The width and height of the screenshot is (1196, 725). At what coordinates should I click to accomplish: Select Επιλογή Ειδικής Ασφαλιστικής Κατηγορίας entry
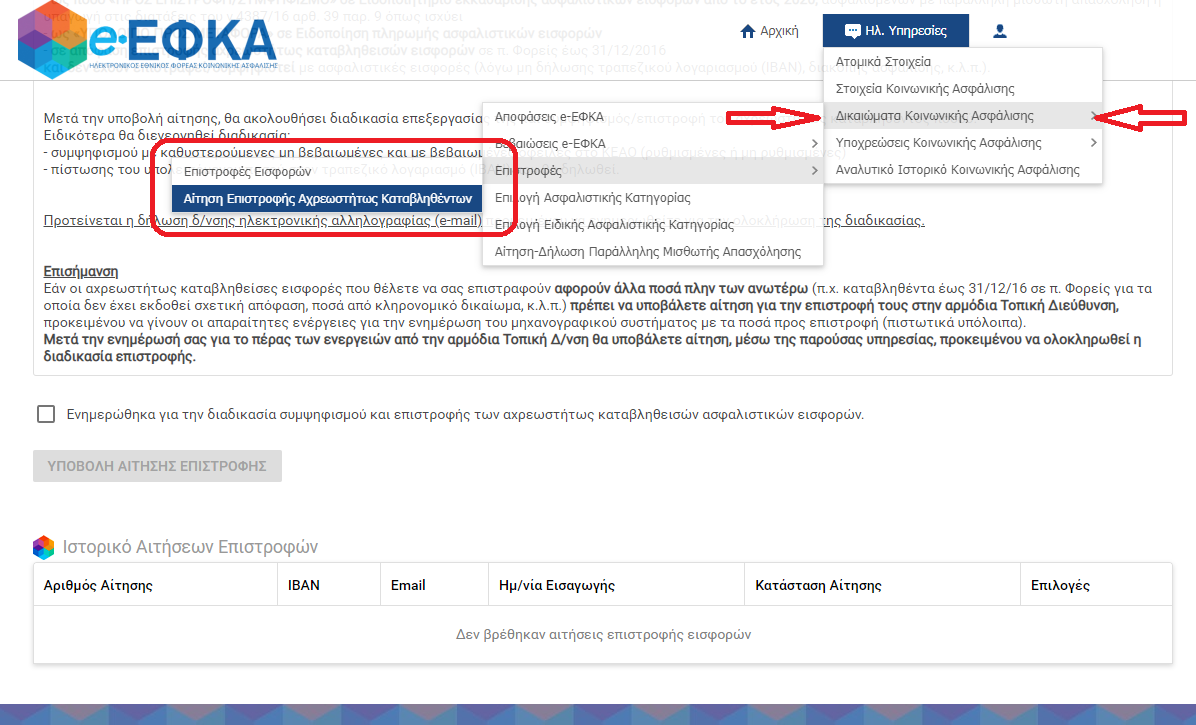[653, 225]
